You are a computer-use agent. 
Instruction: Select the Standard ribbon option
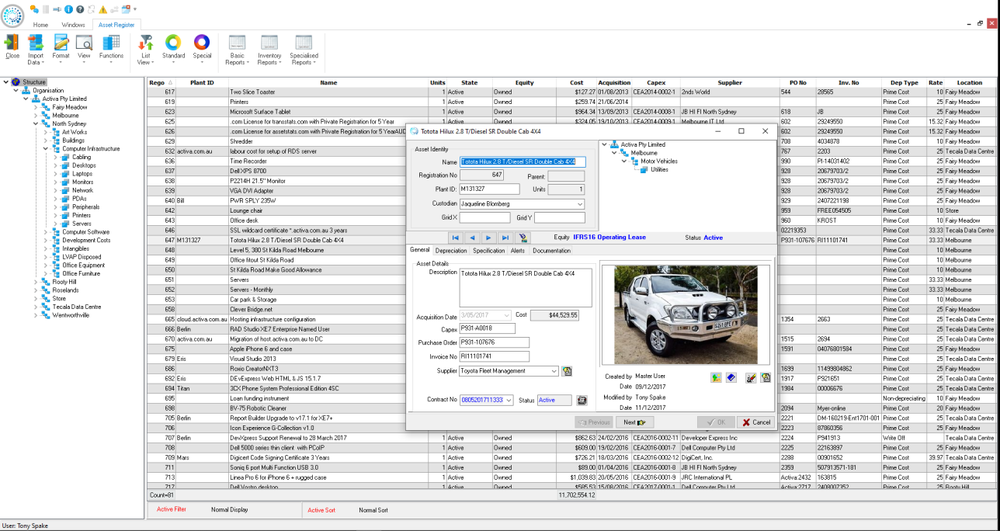click(x=173, y=48)
